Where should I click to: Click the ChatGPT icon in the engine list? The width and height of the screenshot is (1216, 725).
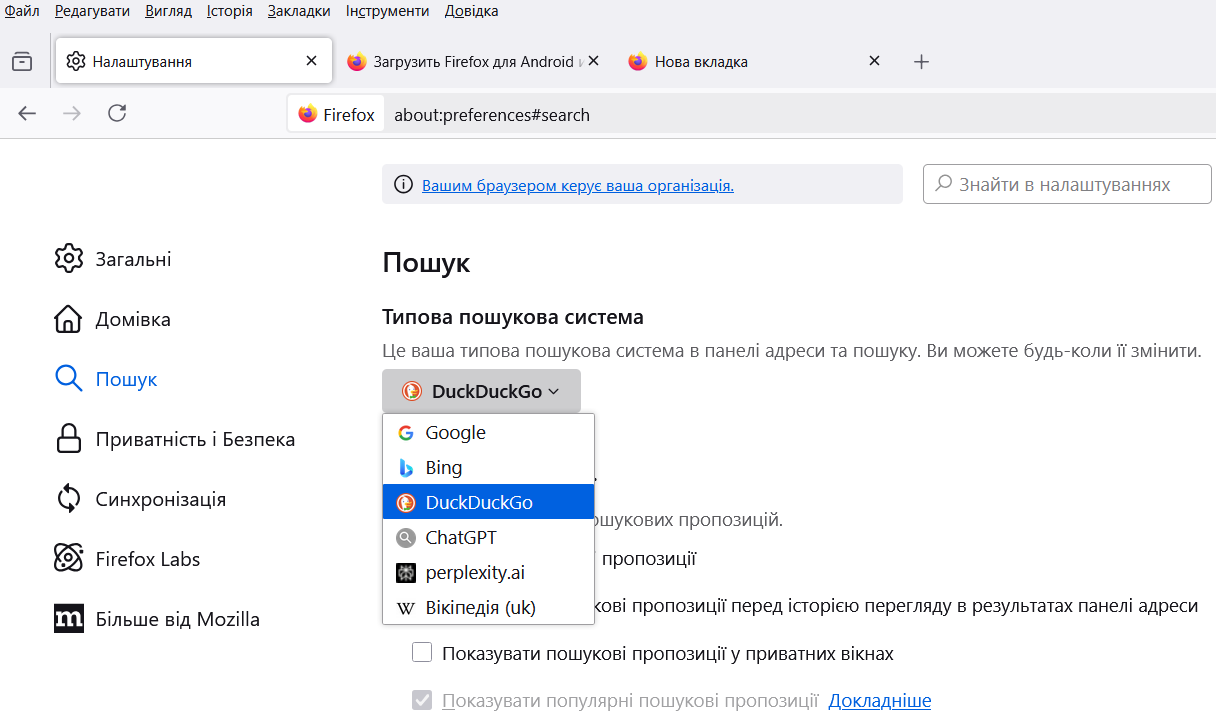[x=406, y=538]
